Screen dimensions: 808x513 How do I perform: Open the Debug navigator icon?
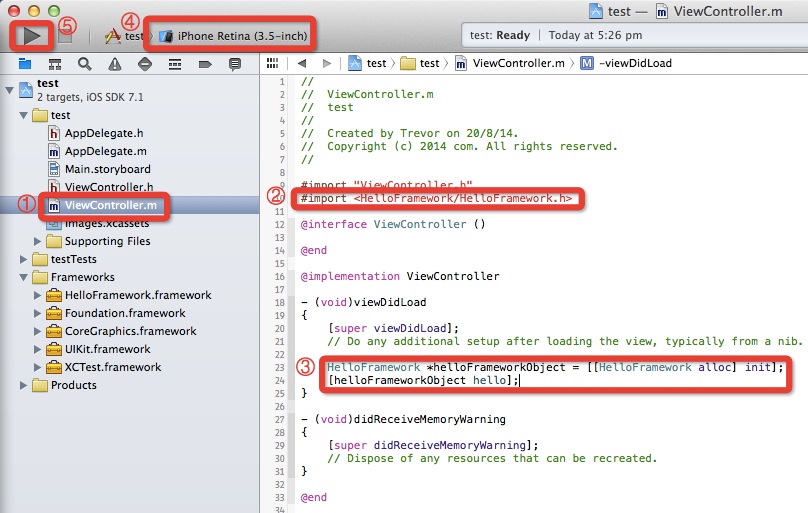pyautogui.click(x=175, y=63)
